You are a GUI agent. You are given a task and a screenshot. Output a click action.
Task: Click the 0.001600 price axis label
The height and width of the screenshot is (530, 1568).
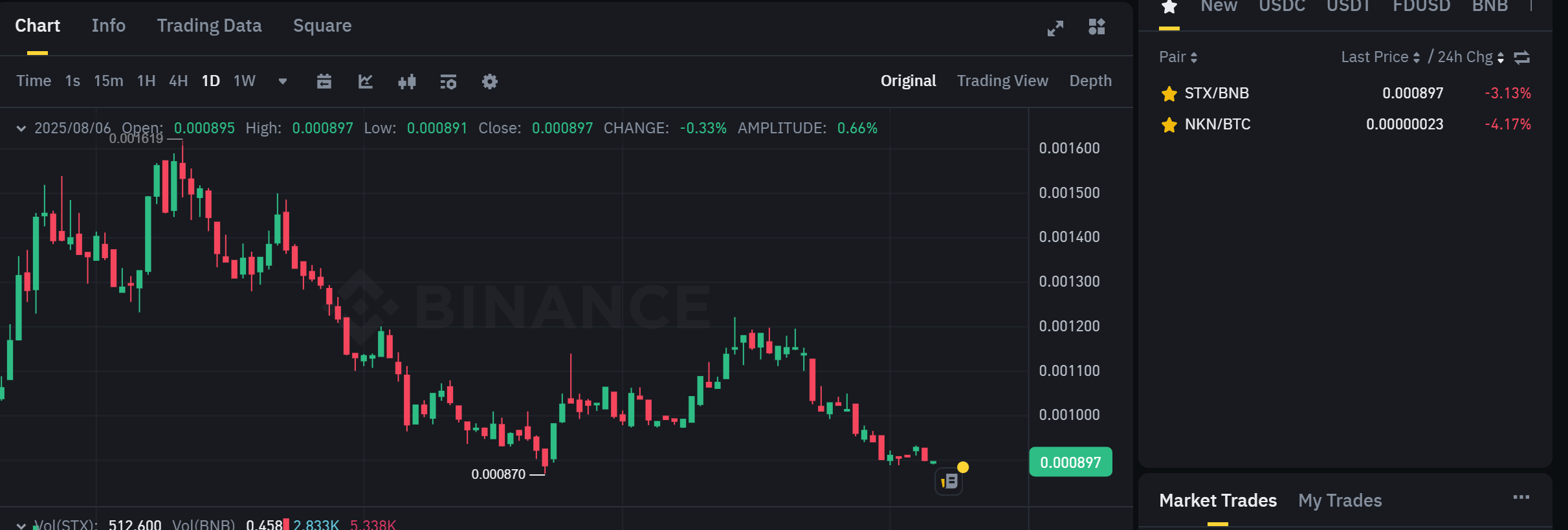(x=1069, y=148)
